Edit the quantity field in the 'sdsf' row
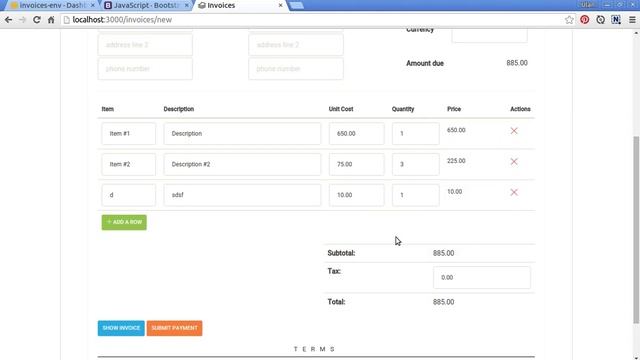Screen dimensions: 640x360 click(x=416, y=195)
